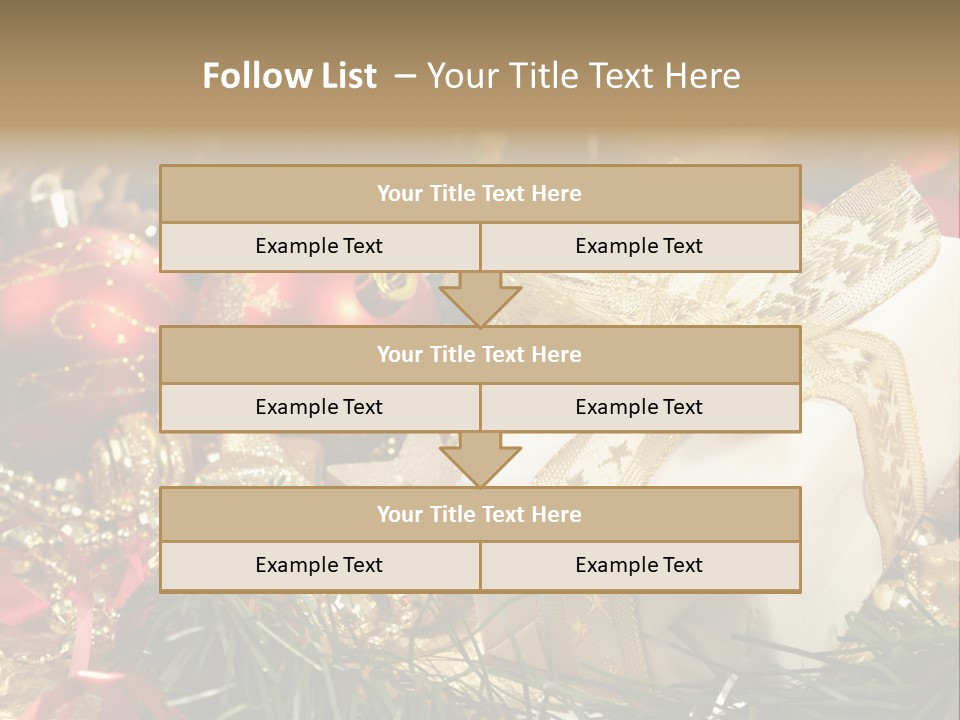The width and height of the screenshot is (960, 720).
Task: Click the brown title banner's empty left area
Action: [90, 76]
